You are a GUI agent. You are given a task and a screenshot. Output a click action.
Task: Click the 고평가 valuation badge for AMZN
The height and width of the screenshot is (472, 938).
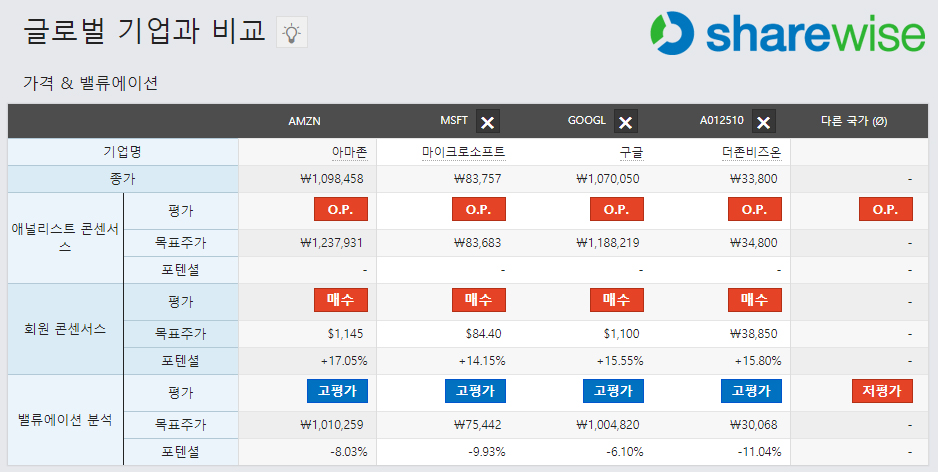337,391
